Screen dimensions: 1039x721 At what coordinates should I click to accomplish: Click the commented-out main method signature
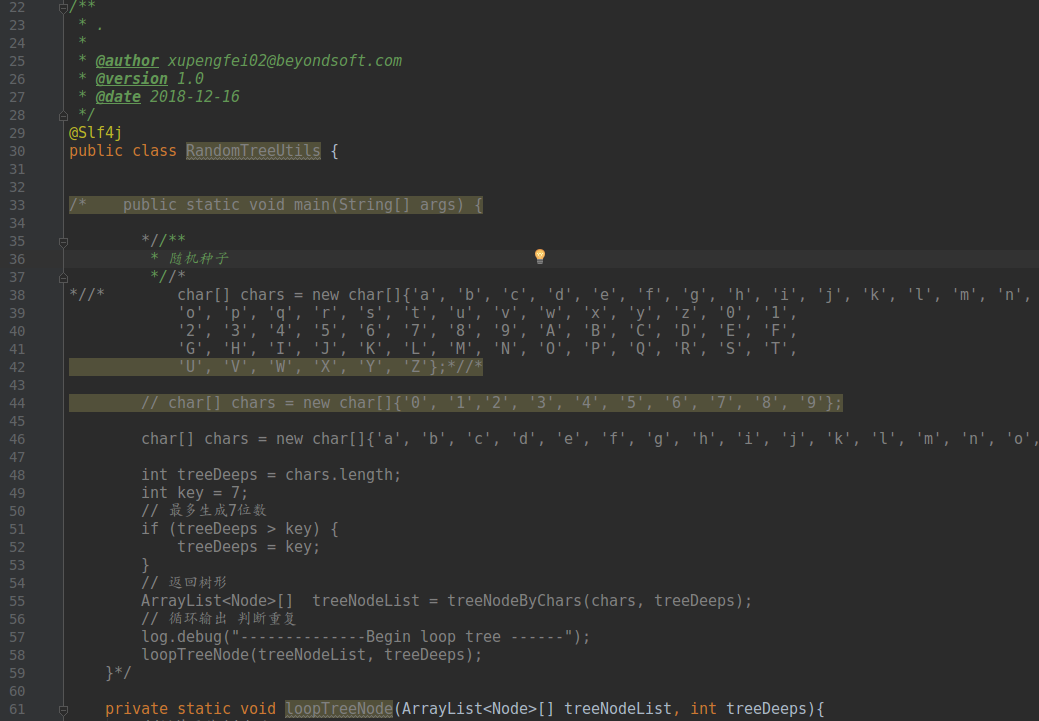(x=302, y=205)
